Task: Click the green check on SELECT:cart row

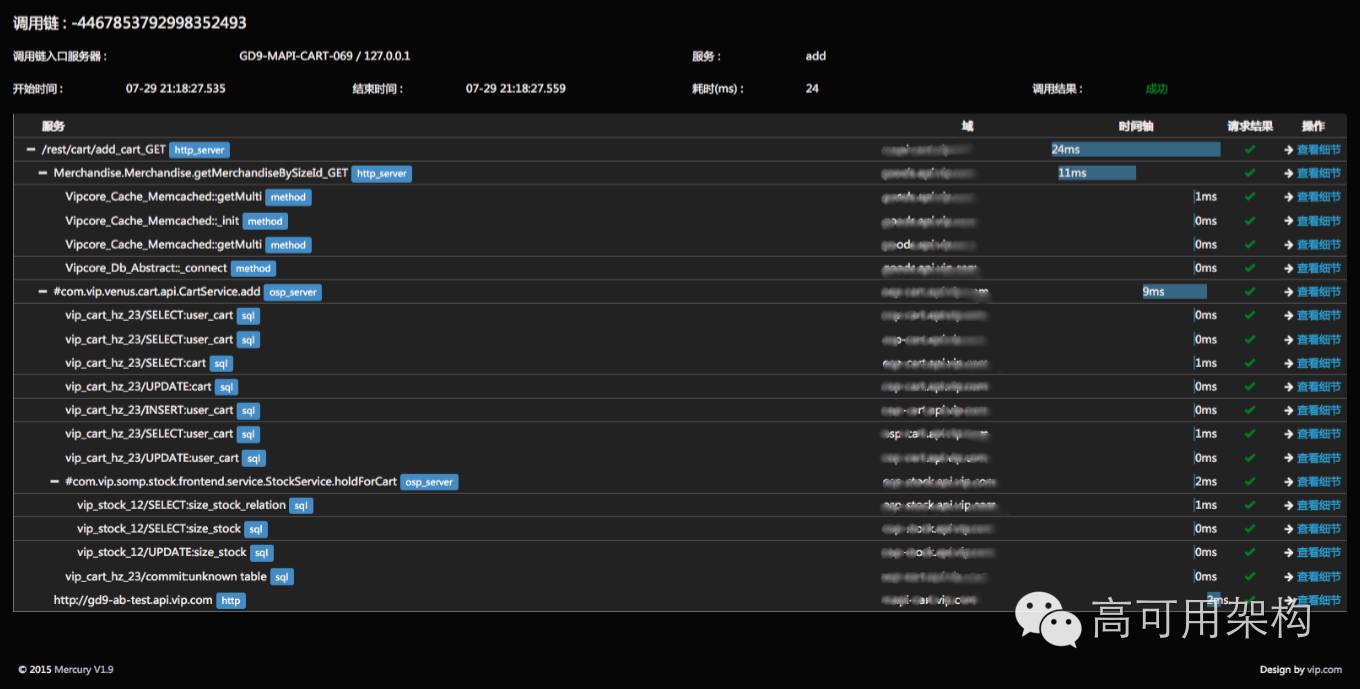Action: (x=1249, y=363)
